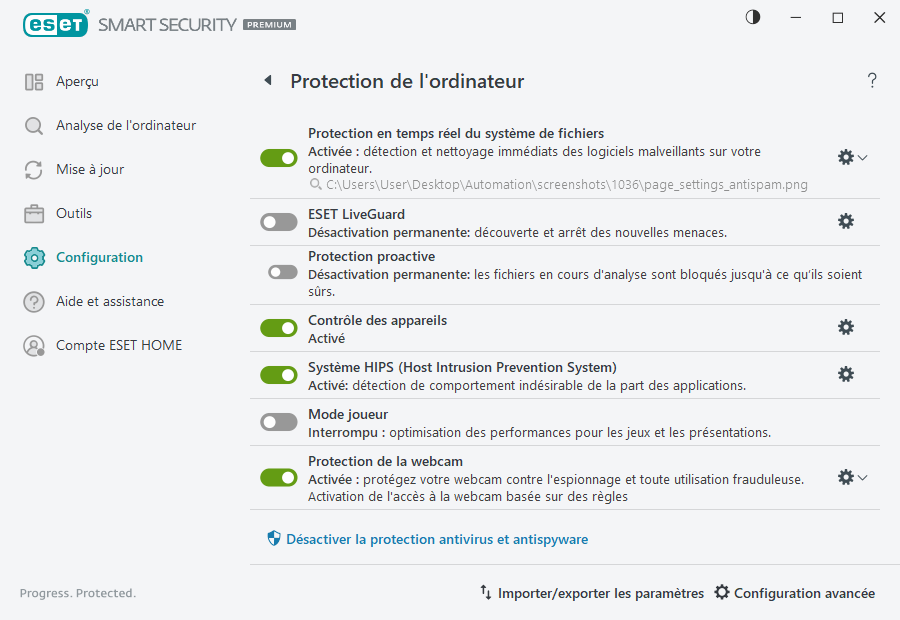Expand the real-time protection gear dropdown arrow
Screen dimensions: 900x620
[861, 157]
